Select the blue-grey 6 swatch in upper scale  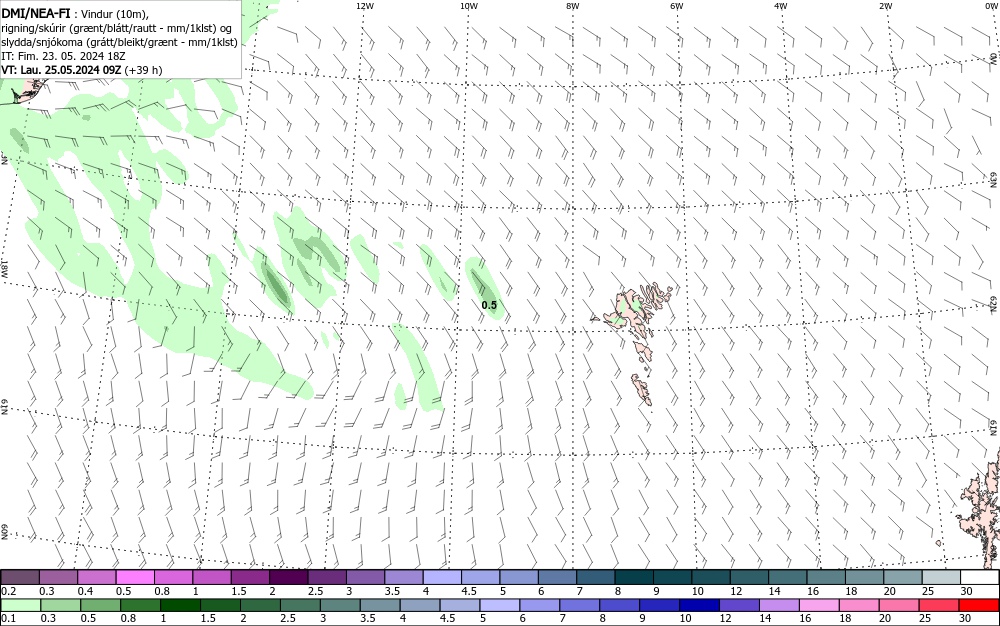pos(557,578)
